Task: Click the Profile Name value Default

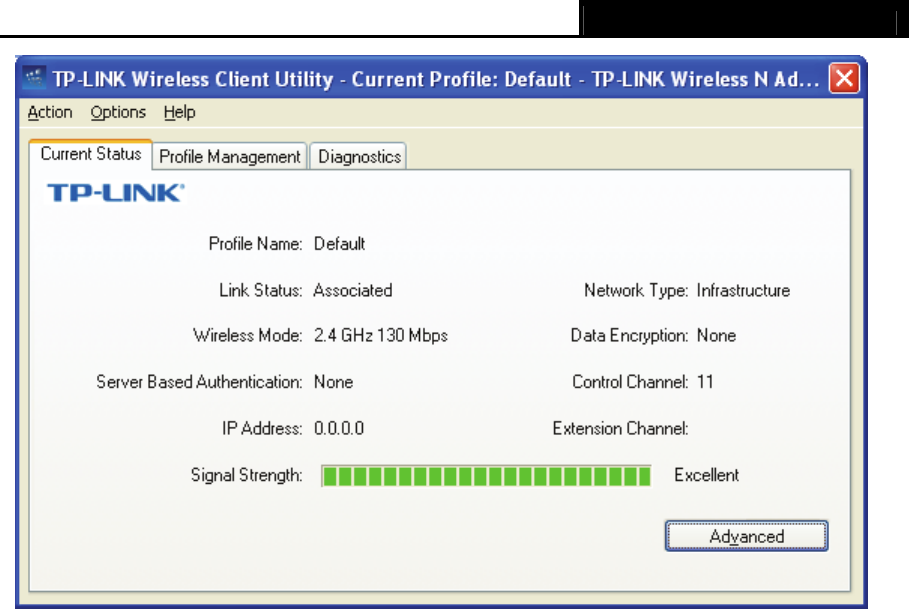Action: (339, 243)
